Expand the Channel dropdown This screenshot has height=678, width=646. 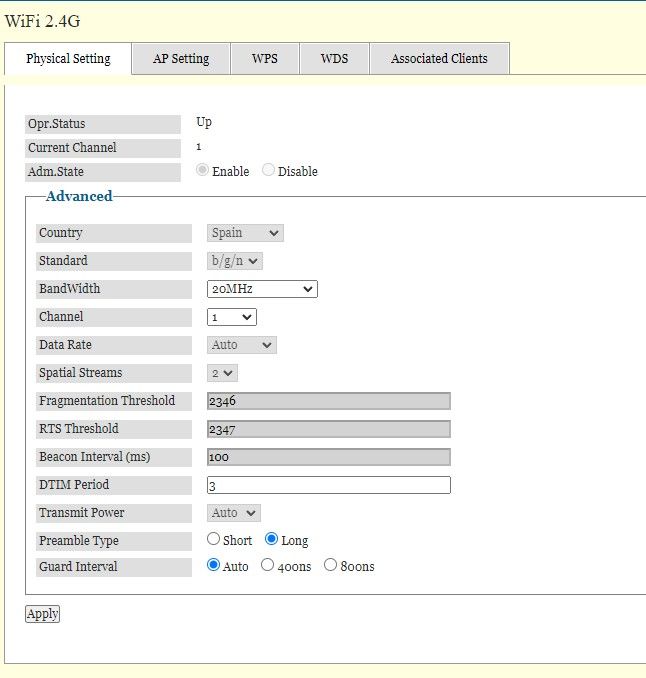click(x=232, y=317)
